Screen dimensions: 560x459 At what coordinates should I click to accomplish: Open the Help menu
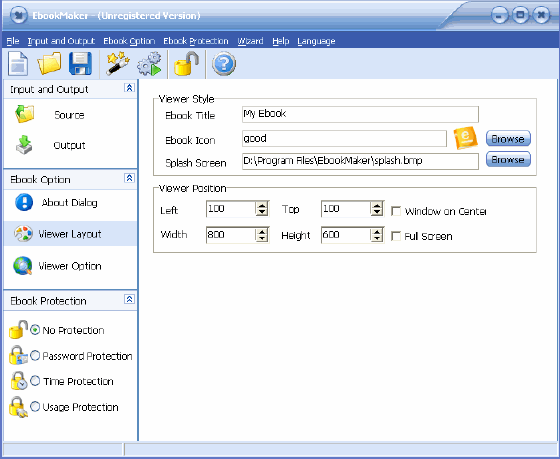(281, 41)
